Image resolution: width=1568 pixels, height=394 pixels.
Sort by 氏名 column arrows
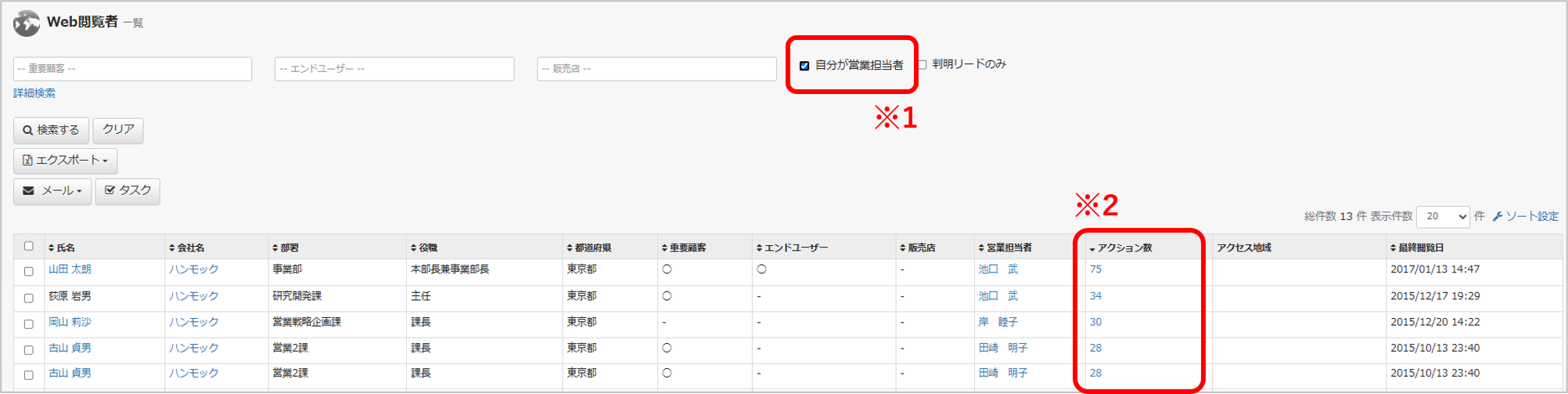pos(52,248)
